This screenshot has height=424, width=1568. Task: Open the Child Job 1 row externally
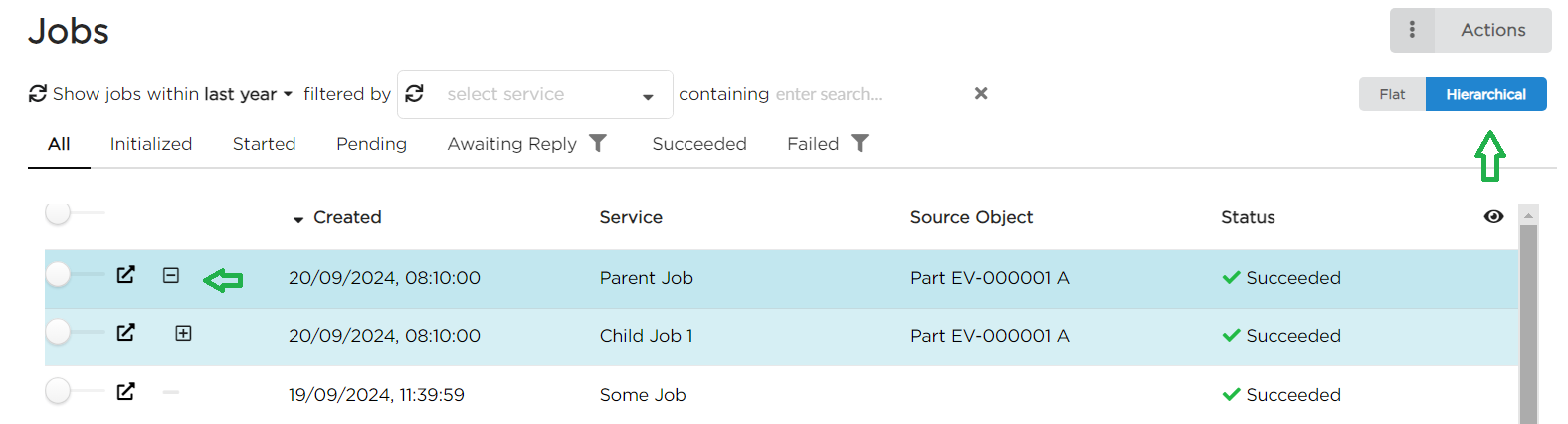tap(125, 333)
